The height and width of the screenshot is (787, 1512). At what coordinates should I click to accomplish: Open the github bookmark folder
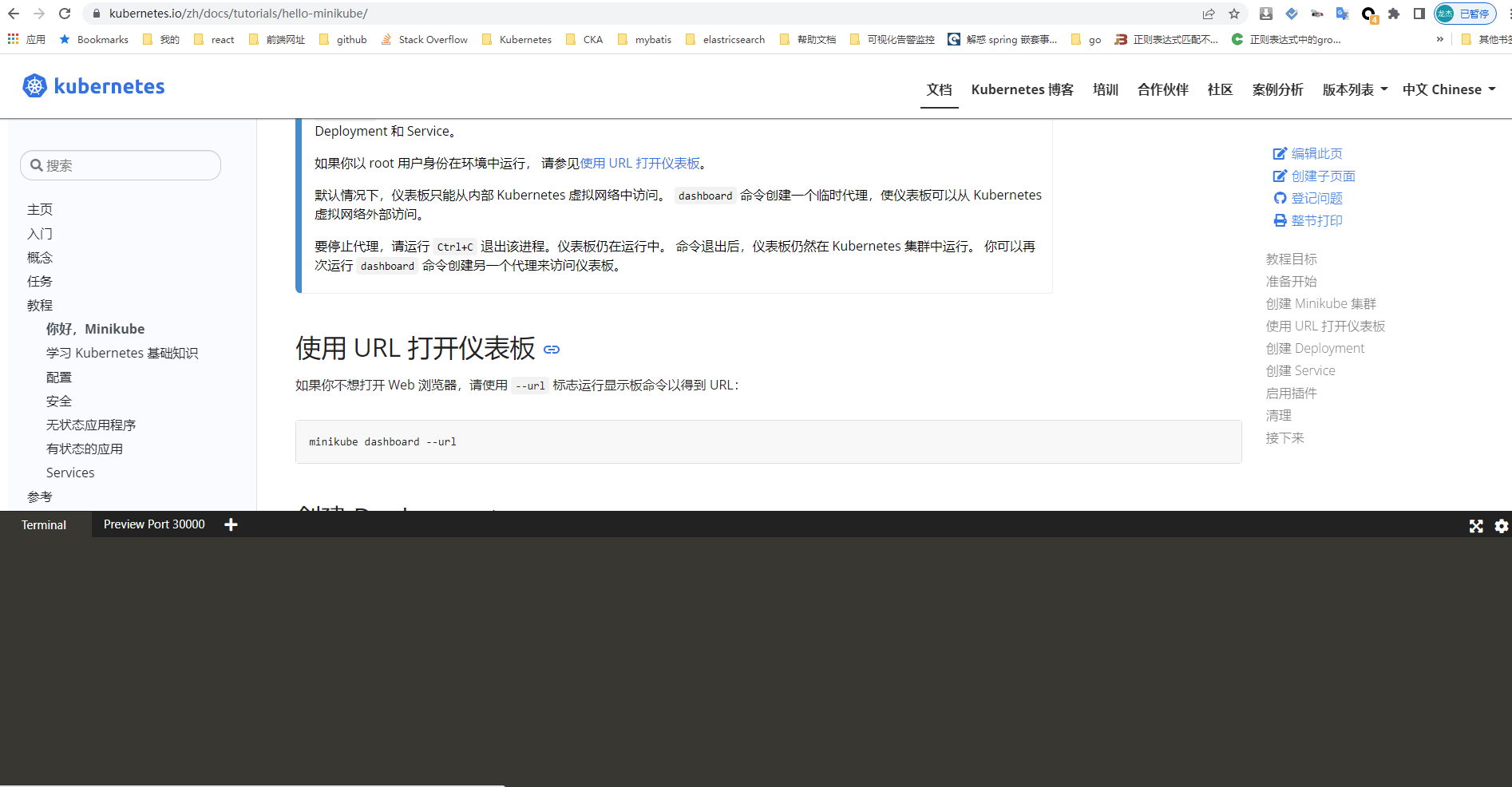pos(343,39)
